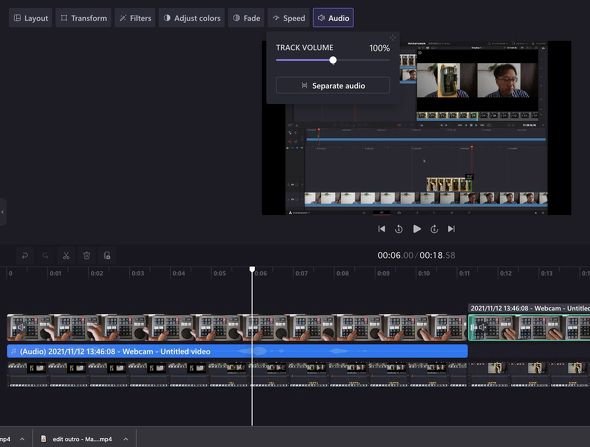Screen dimensions: 590x447
Task: Open the Transform tab
Action: pyautogui.click(x=84, y=18)
